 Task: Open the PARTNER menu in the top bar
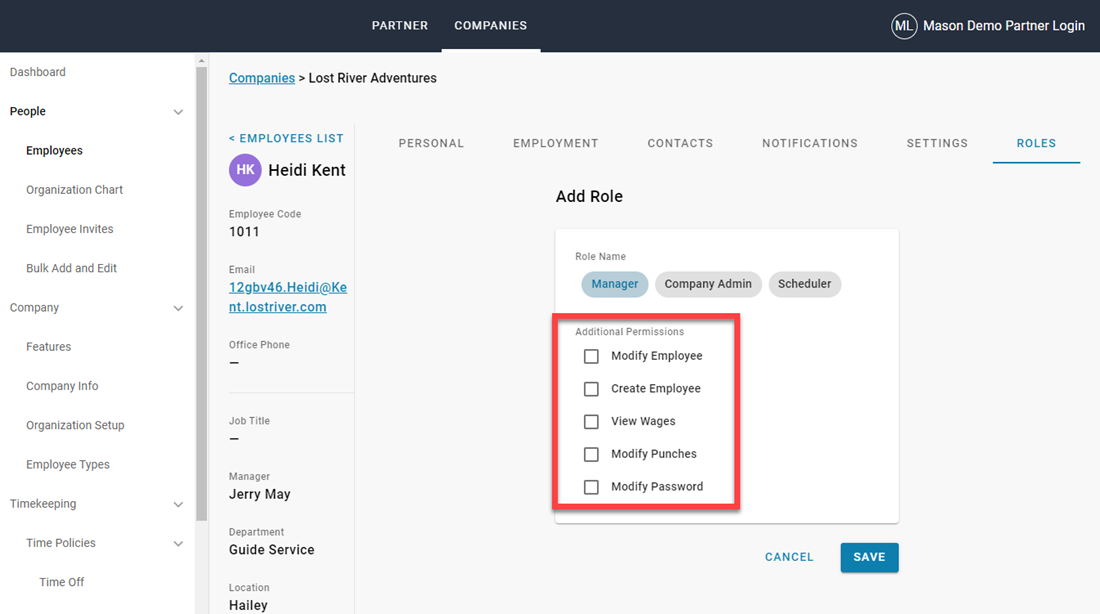point(399,26)
